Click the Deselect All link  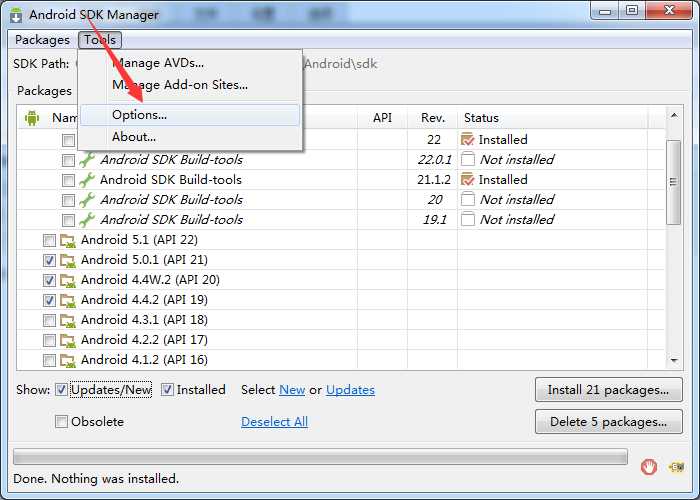pyautogui.click(x=275, y=422)
